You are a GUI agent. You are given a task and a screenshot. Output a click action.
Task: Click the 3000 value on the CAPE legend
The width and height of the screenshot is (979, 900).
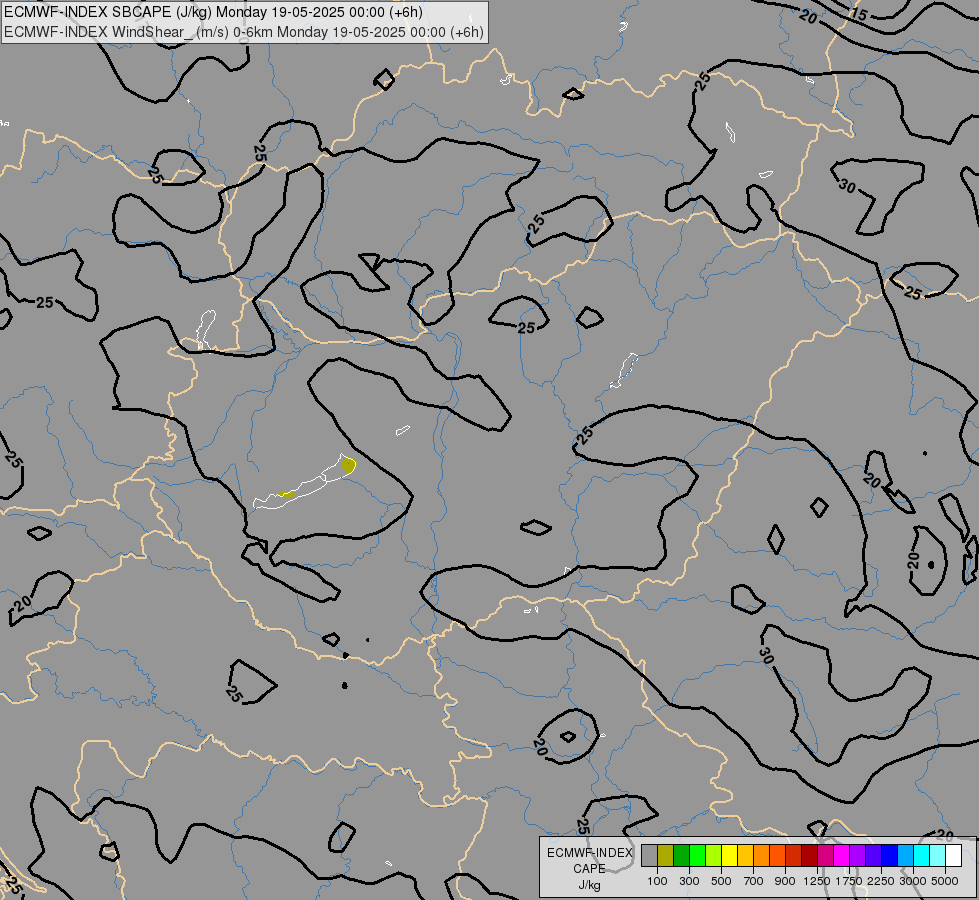coord(913,881)
